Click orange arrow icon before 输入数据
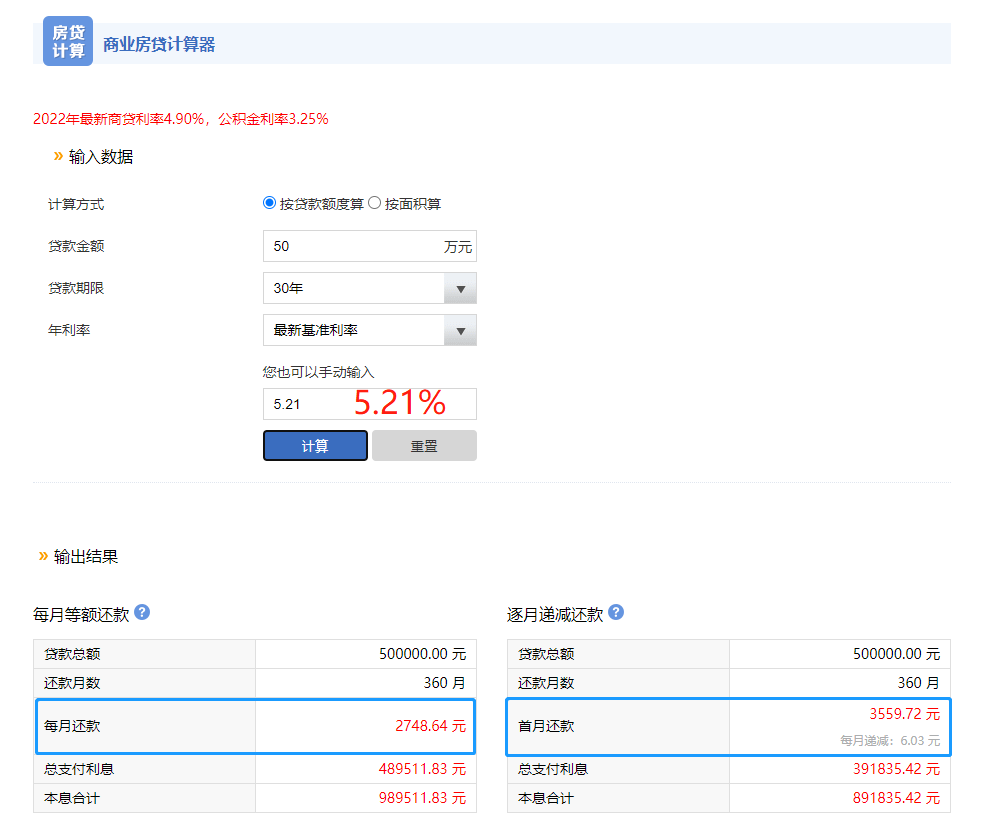981x826 pixels. click(58, 156)
